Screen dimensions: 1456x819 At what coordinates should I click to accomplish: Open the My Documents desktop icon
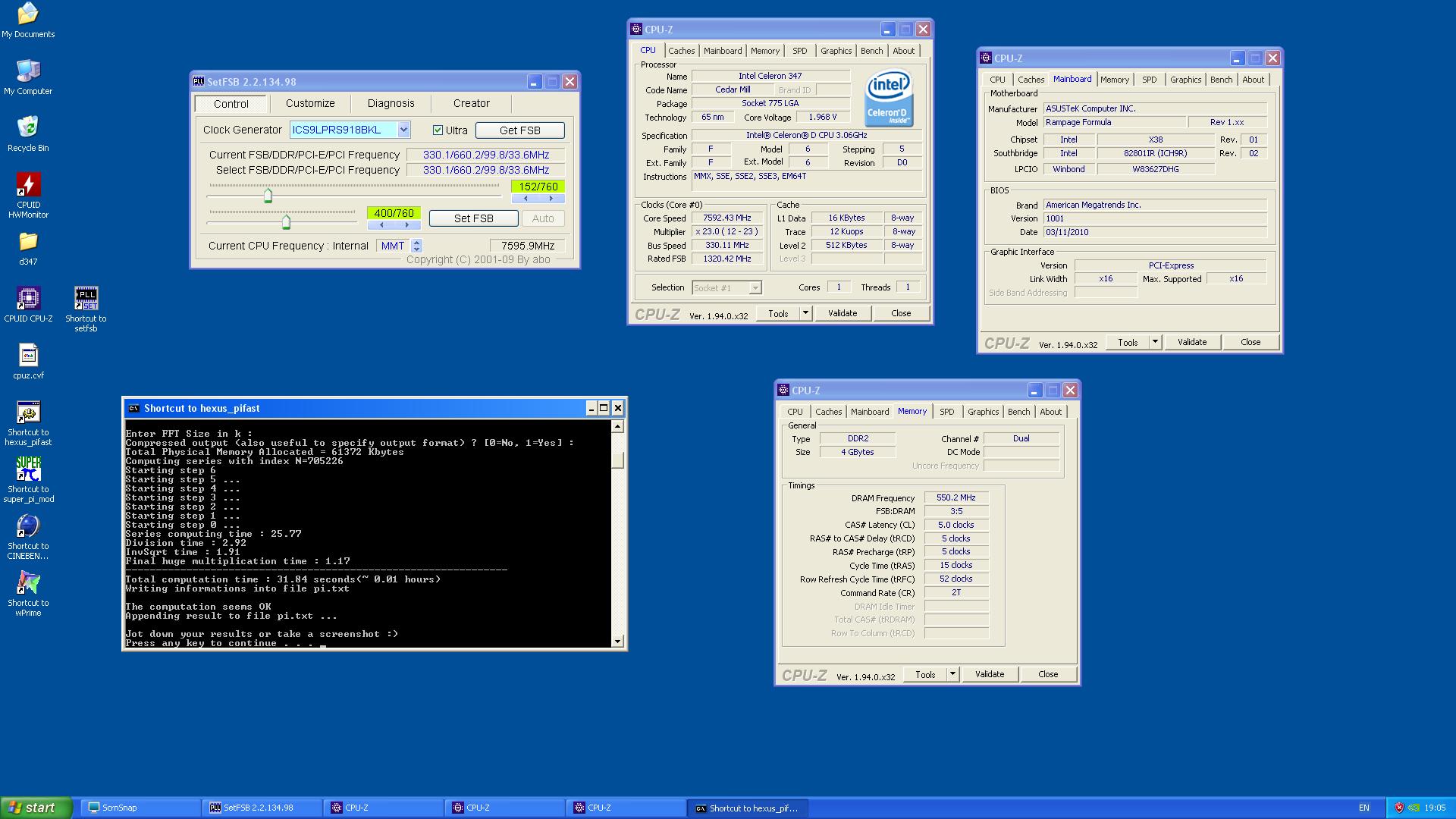tap(28, 20)
